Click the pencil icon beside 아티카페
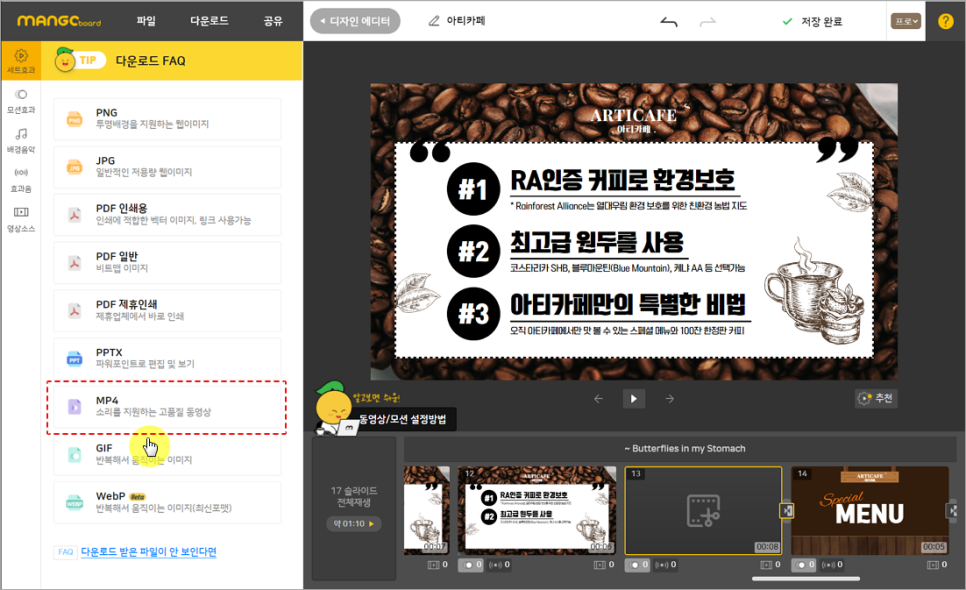The width and height of the screenshot is (966, 590). [434, 21]
